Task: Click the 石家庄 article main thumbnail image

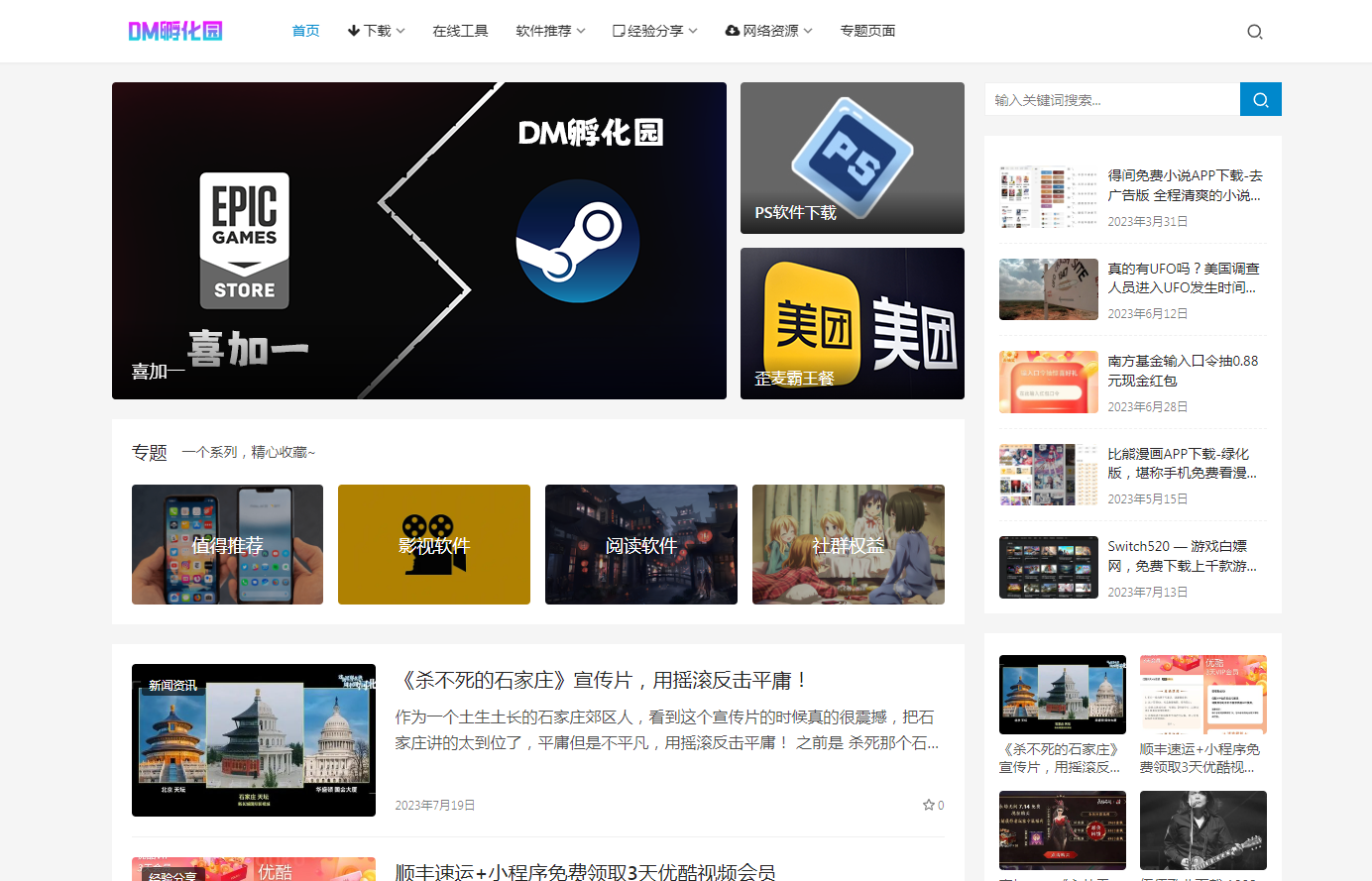Action: click(x=254, y=740)
